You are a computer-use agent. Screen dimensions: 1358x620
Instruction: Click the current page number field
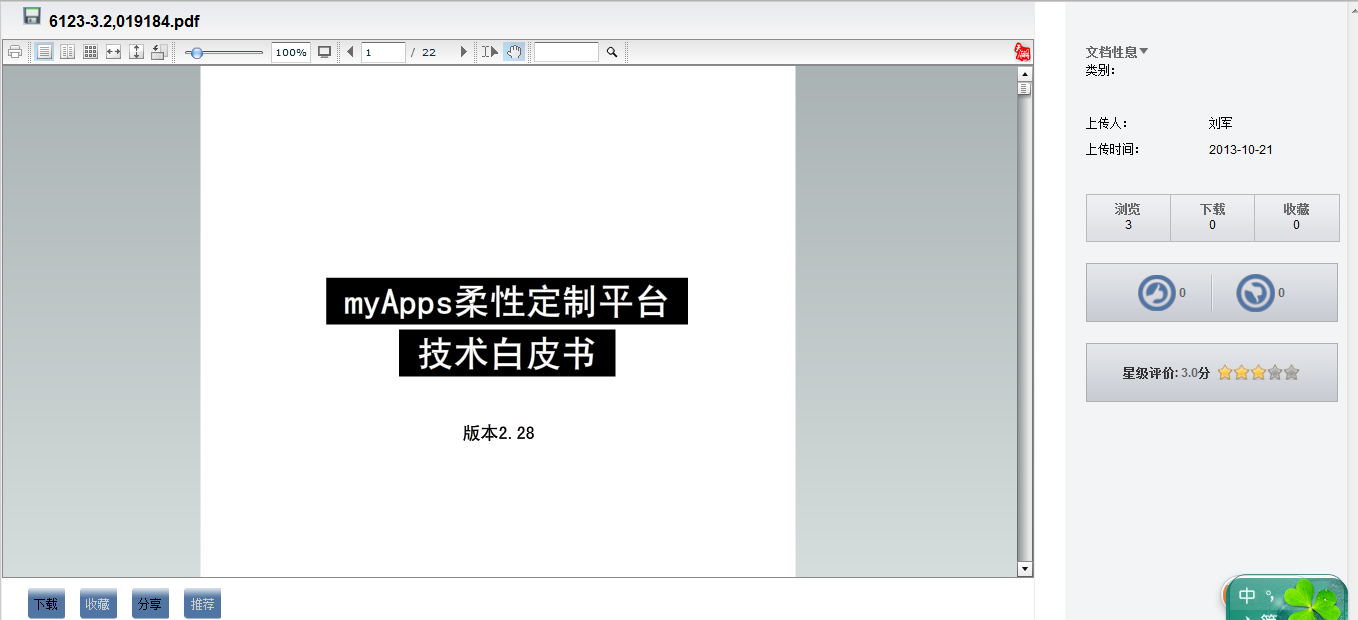(x=383, y=52)
